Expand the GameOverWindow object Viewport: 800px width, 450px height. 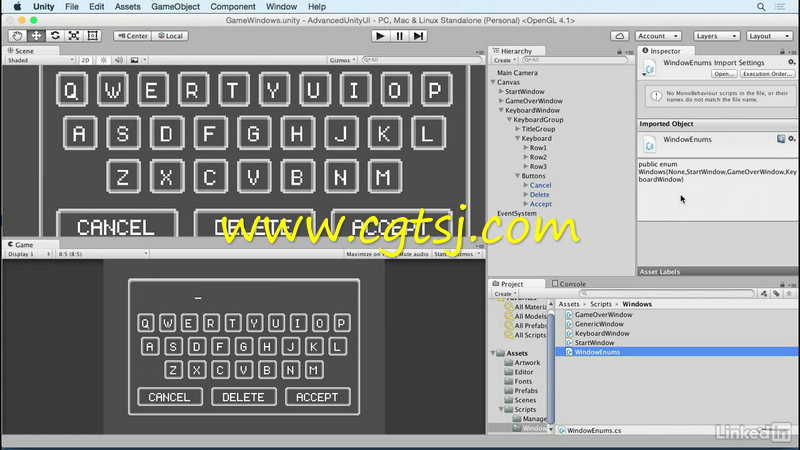coord(501,101)
